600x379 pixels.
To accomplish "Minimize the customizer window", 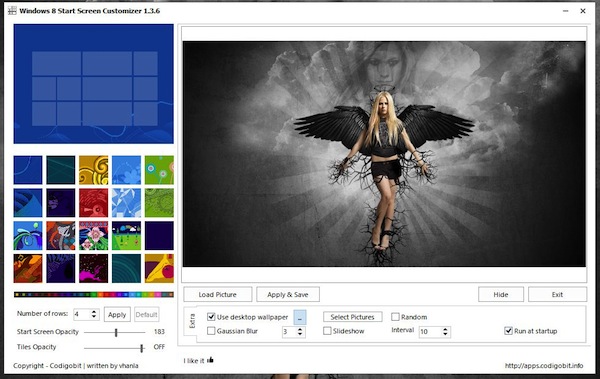I will 566,11.
